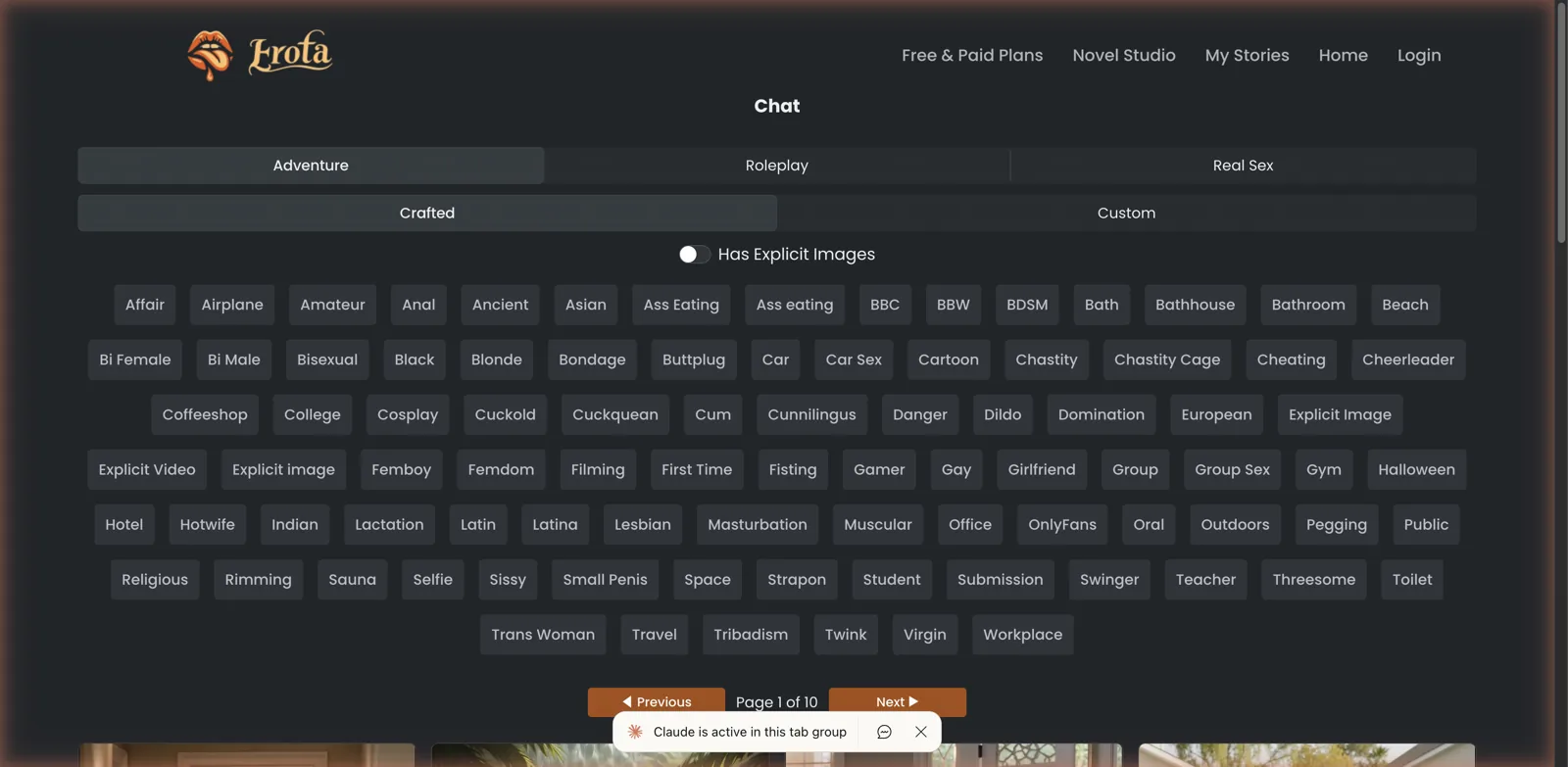This screenshot has height=767, width=1568.
Task: Navigate to Home
Action: coord(1343,56)
